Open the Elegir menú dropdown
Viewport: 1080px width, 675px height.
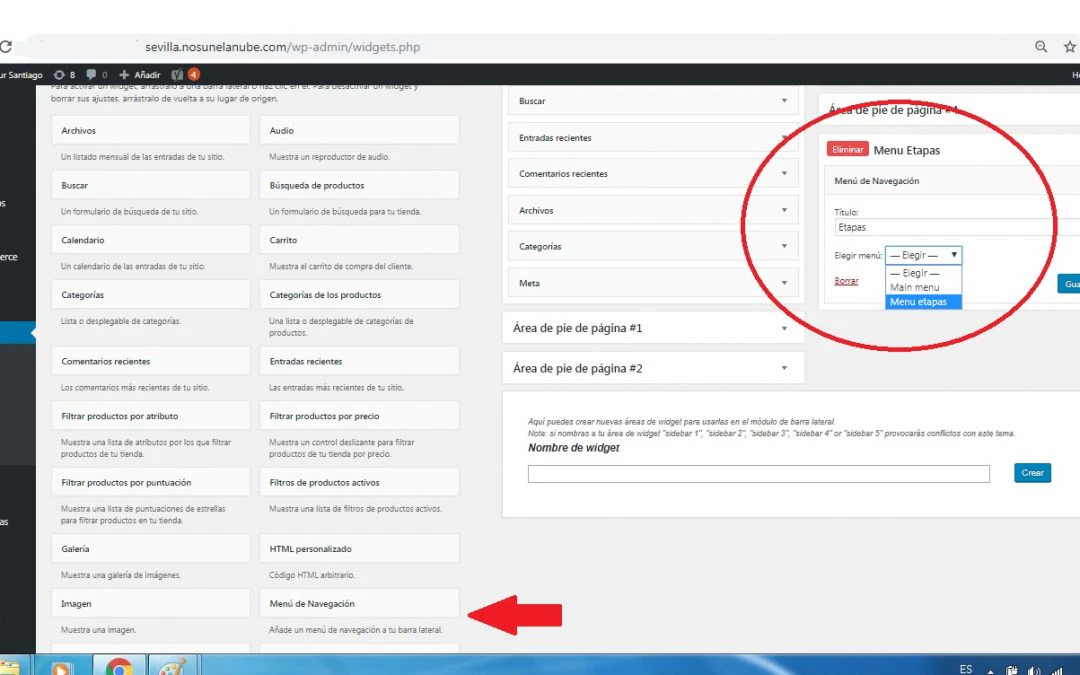pos(923,255)
